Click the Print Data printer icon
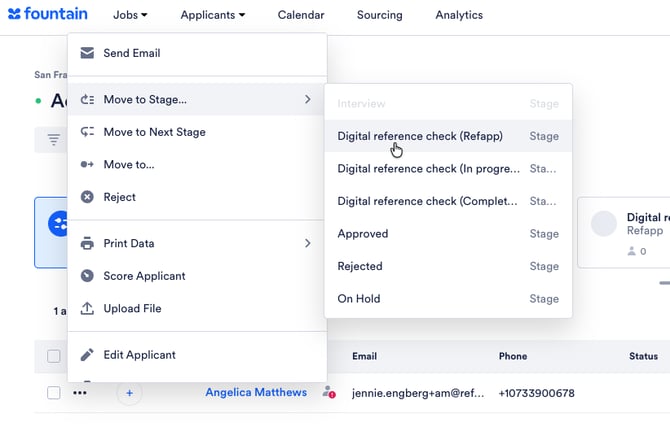The width and height of the screenshot is (670, 431). point(87,243)
